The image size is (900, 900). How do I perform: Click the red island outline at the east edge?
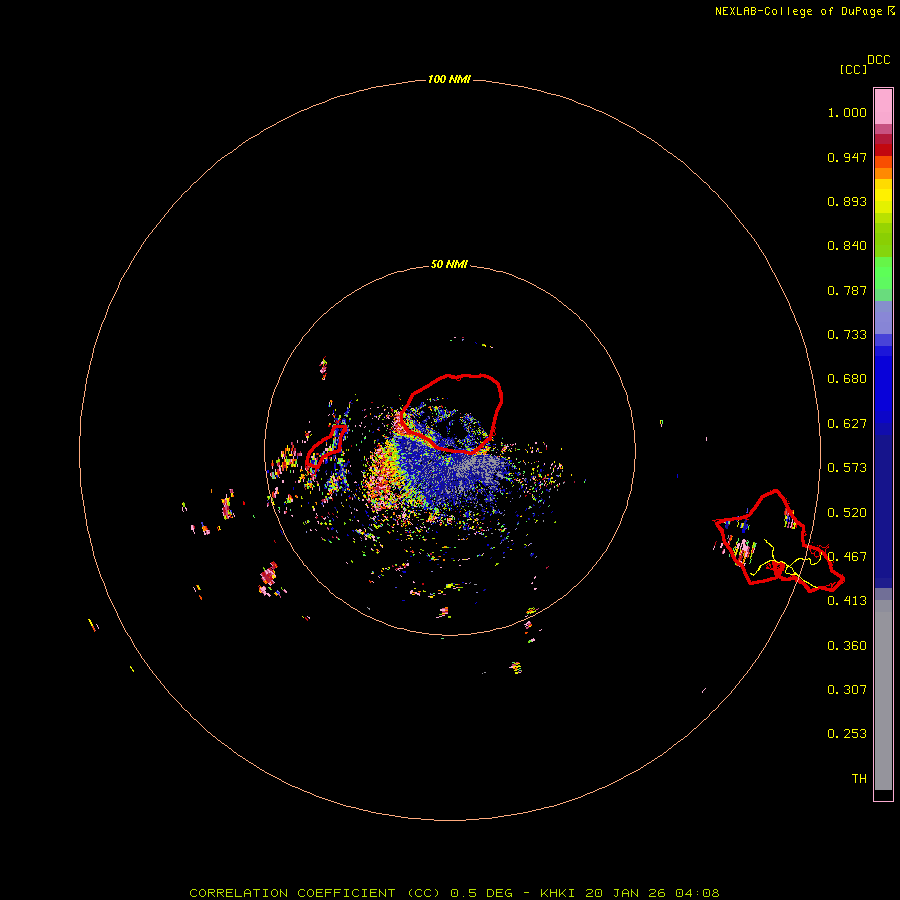coord(779,541)
